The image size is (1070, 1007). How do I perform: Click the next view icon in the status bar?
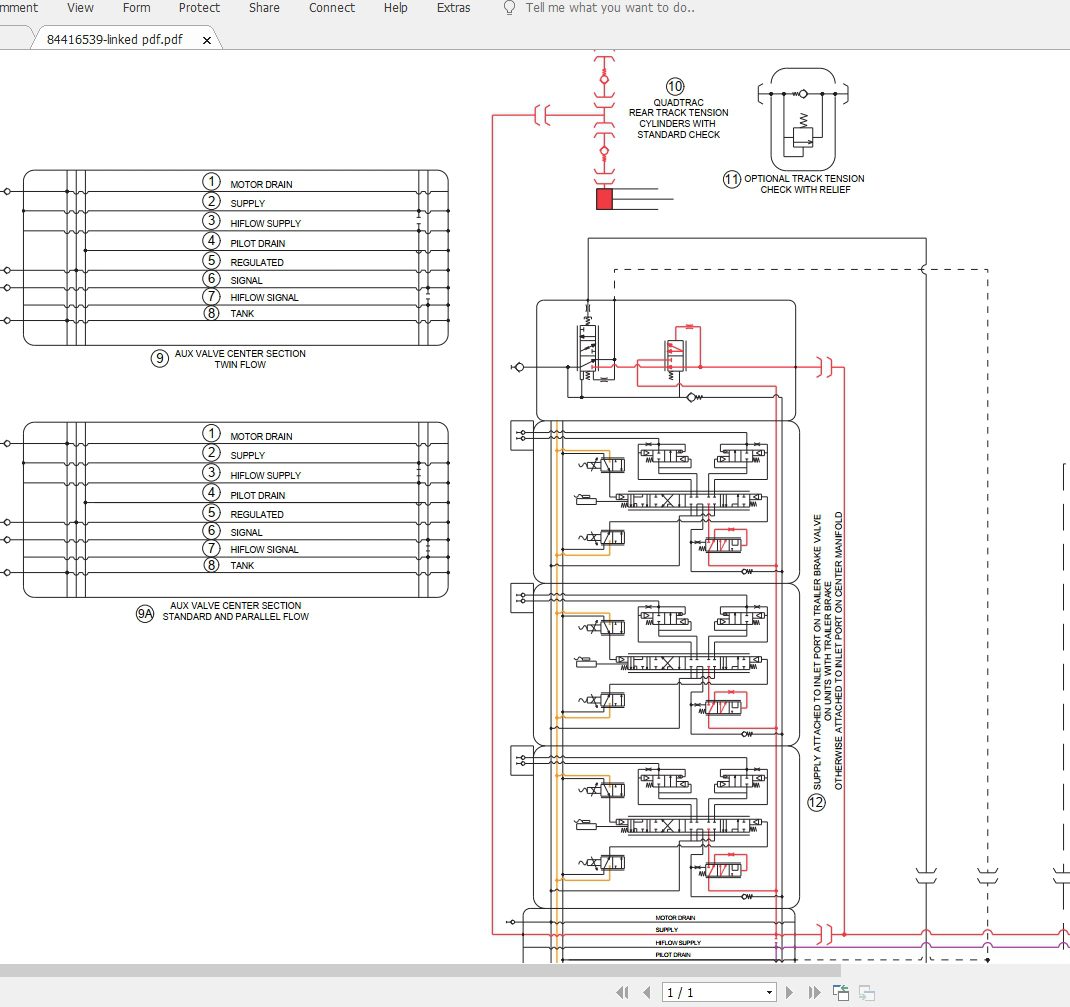click(x=868, y=992)
